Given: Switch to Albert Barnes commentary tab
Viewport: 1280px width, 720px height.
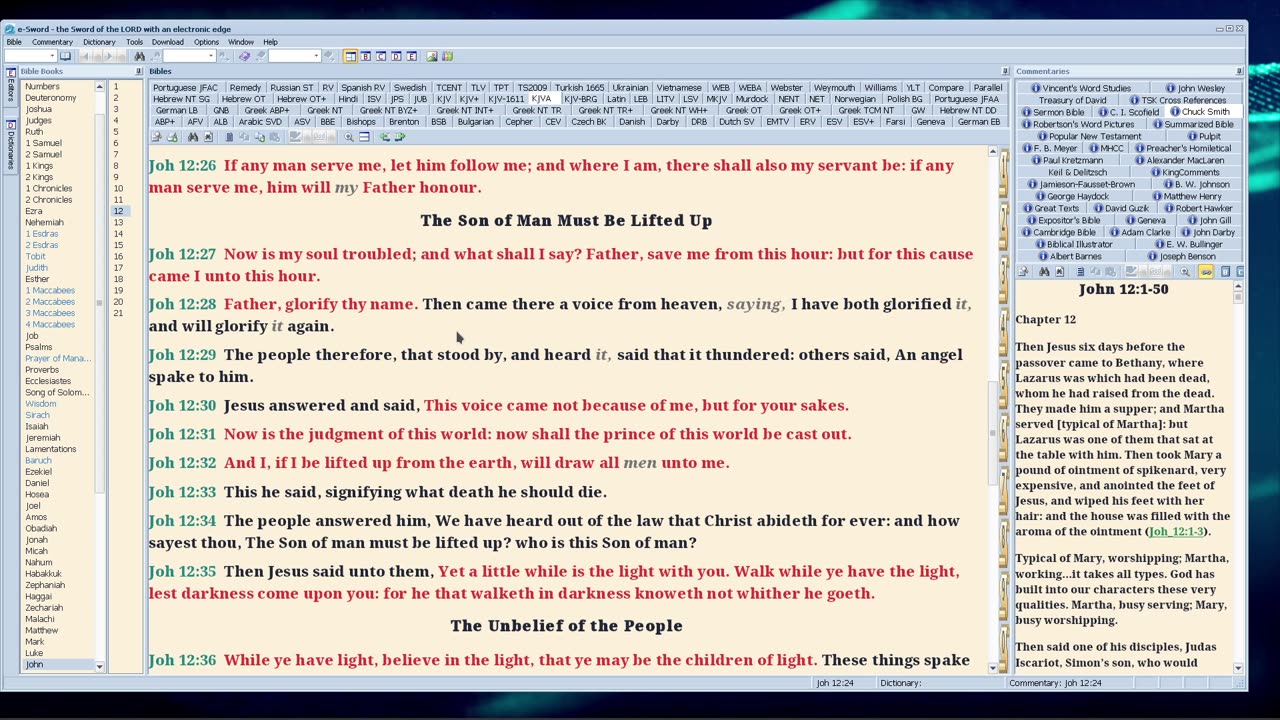Looking at the screenshot, I should point(1070,256).
